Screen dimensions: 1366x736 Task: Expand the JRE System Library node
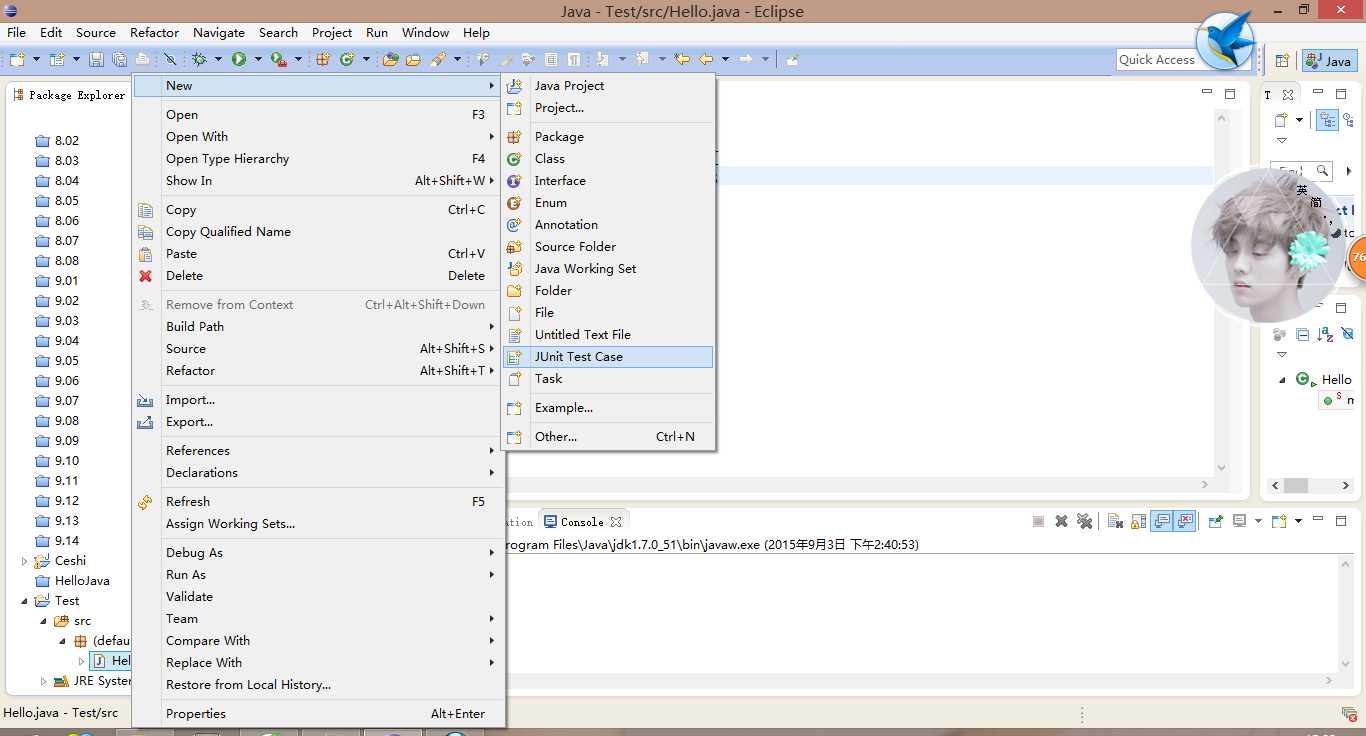point(43,681)
